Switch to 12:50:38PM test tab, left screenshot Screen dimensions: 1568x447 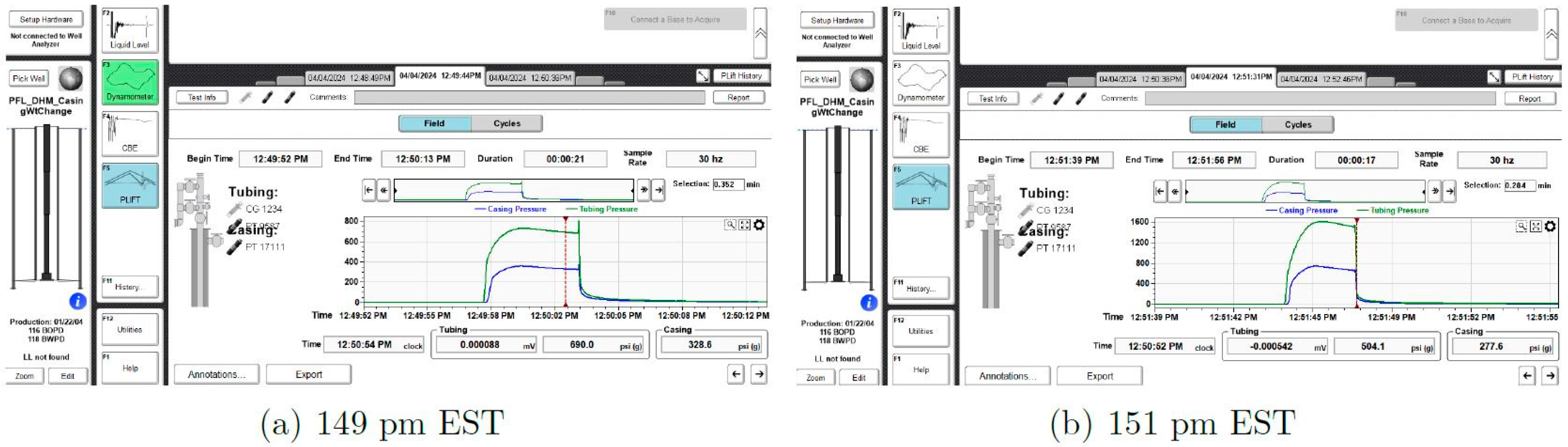point(530,78)
